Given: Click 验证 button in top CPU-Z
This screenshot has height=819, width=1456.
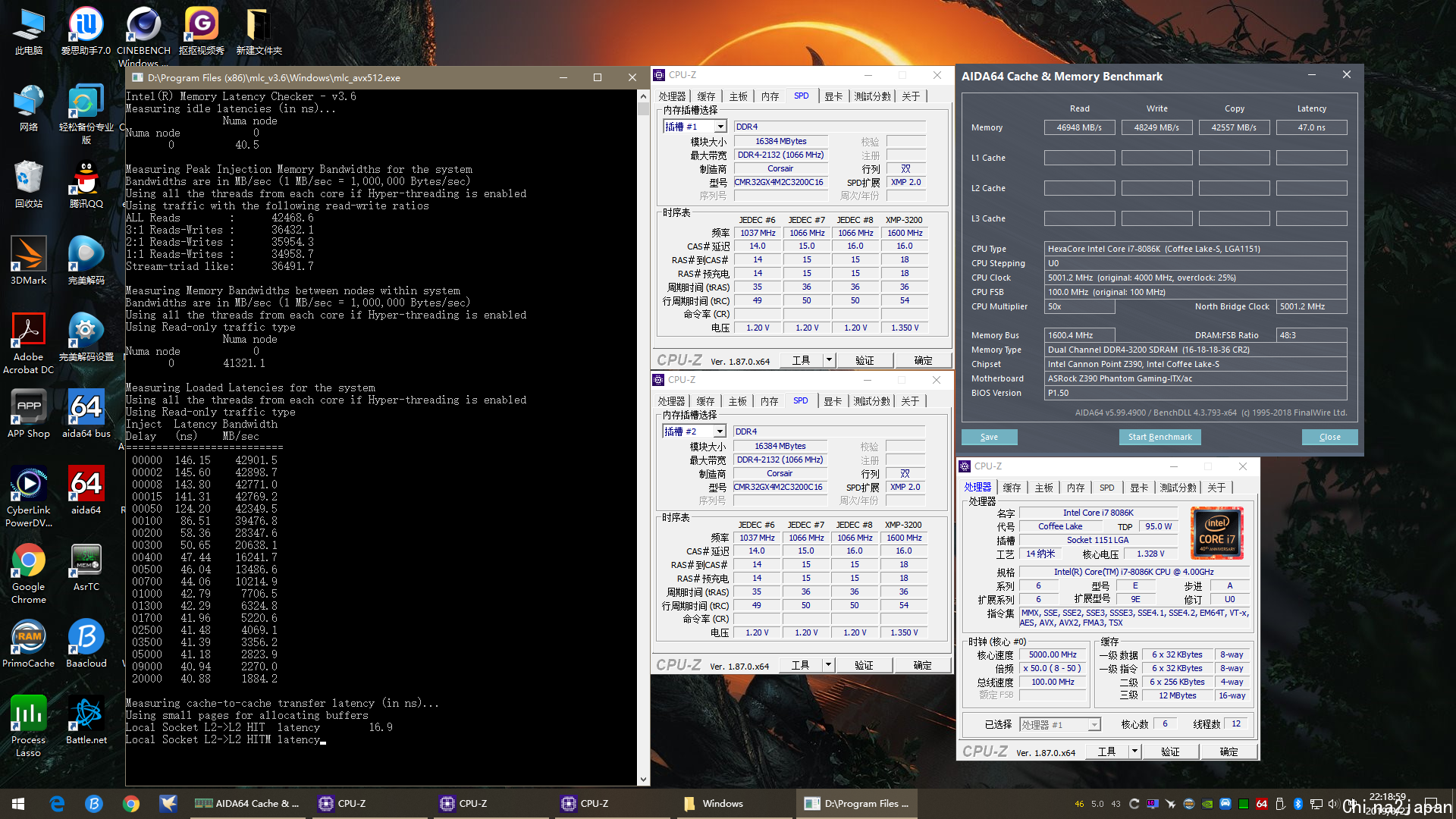Looking at the screenshot, I should 864,360.
